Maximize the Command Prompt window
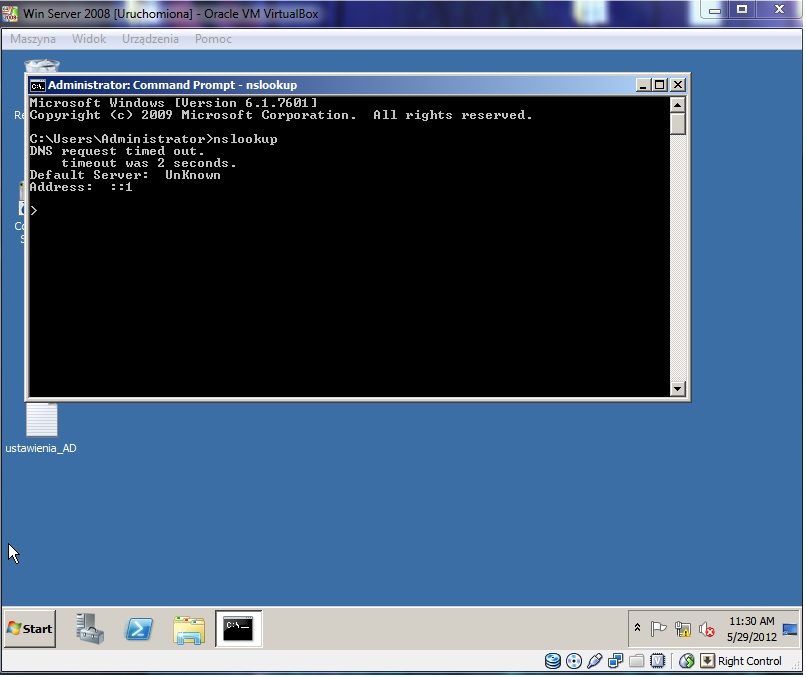This screenshot has height=677, width=806. tap(660, 85)
